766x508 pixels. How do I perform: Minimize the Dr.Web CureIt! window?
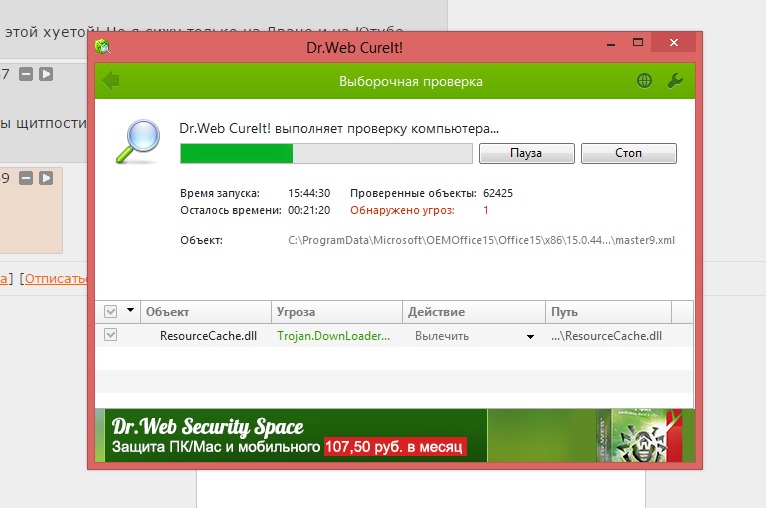(611, 44)
